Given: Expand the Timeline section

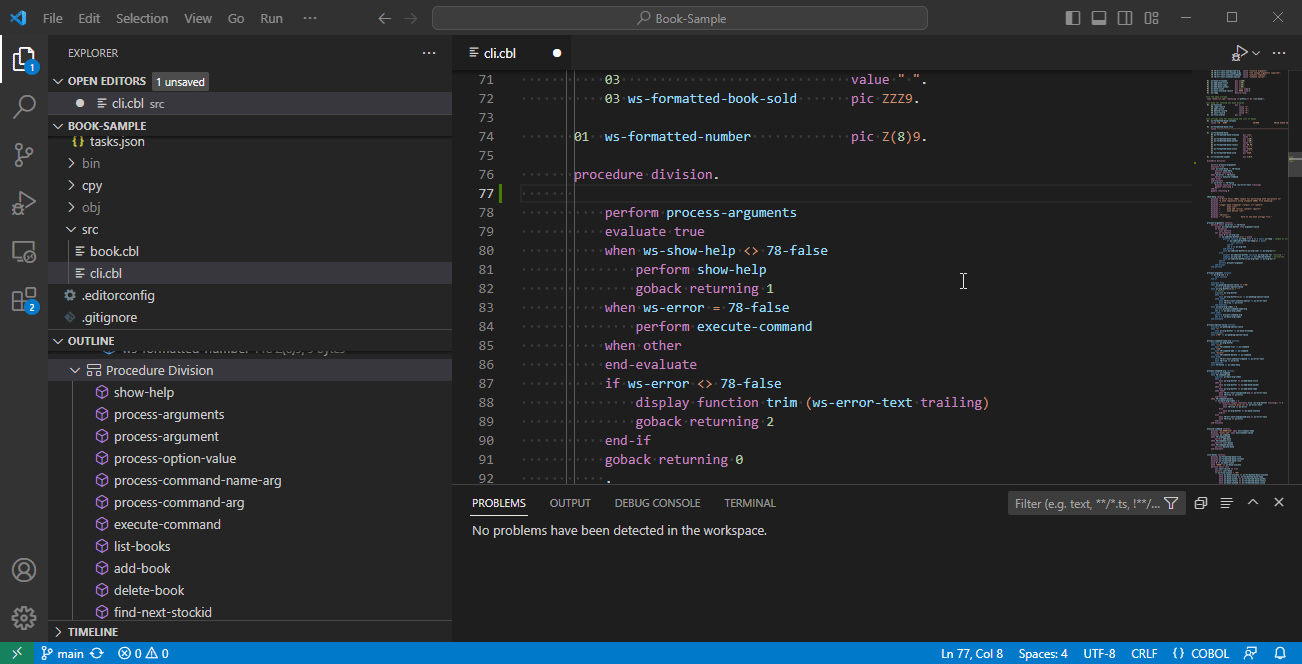Looking at the screenshot, I should (59, 632).
